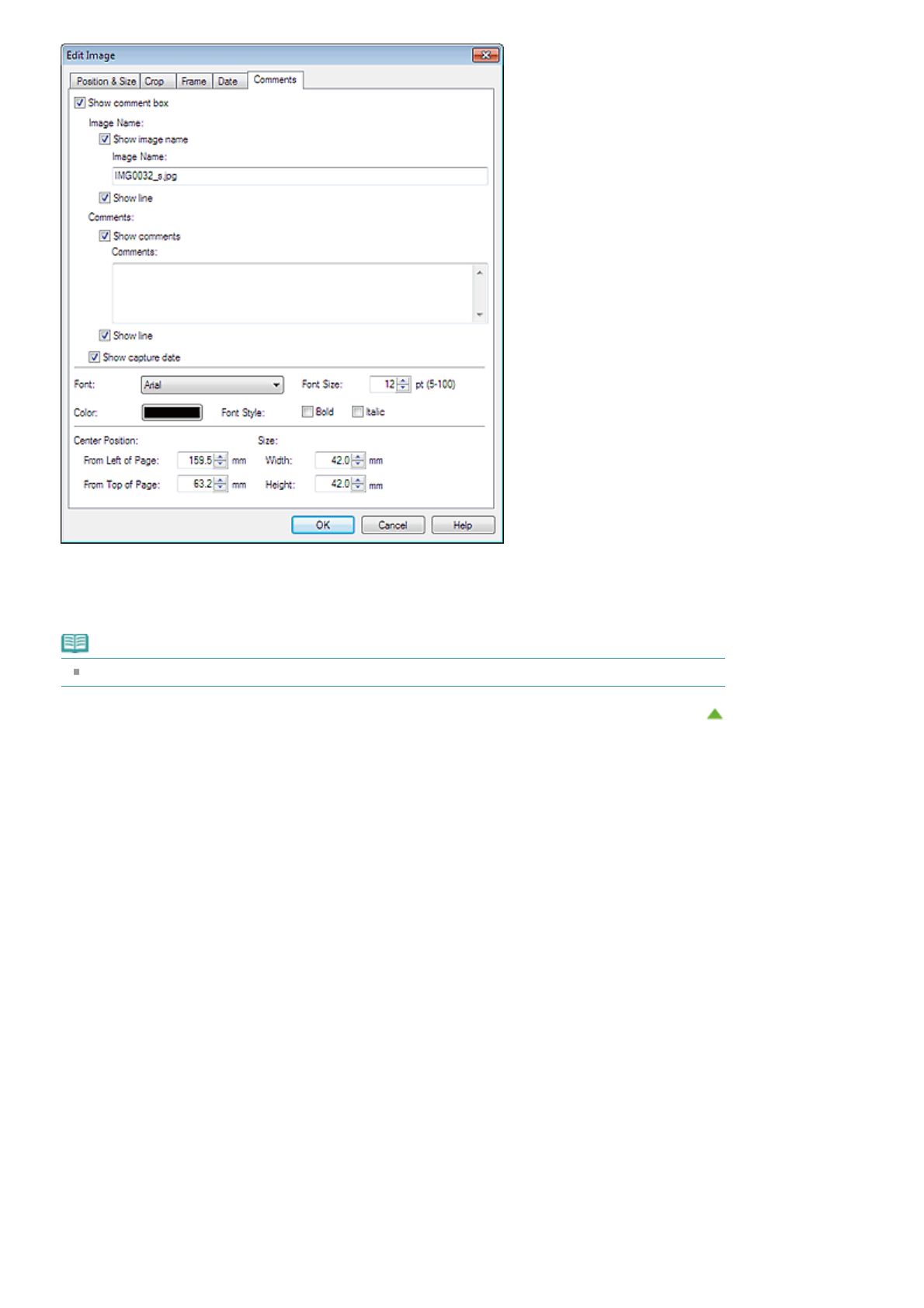Screen dimensions: 924x1308
Task: Select the Frame tab
Action: click(193, 82)
